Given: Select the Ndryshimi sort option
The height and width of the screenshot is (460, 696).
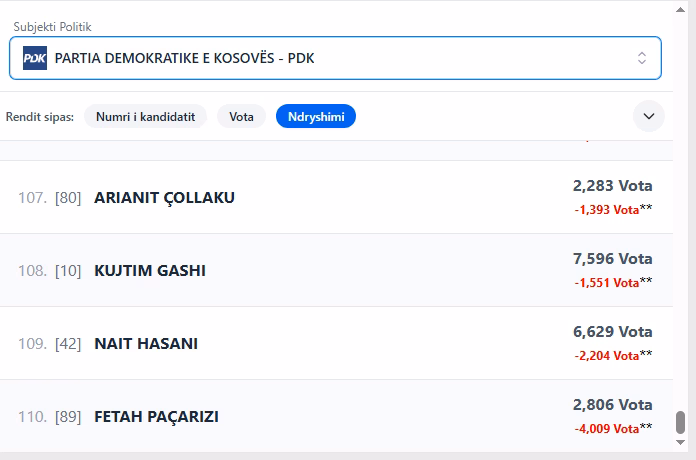Looking at the screenshot, I should click(315, 117).
